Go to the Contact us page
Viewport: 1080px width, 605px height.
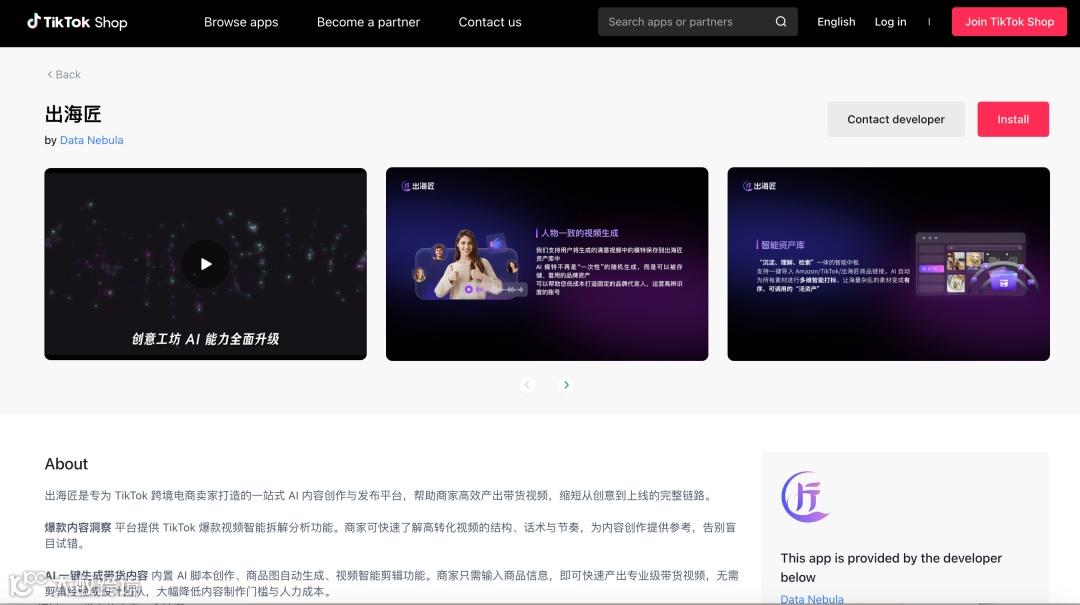tap(490, 22)
